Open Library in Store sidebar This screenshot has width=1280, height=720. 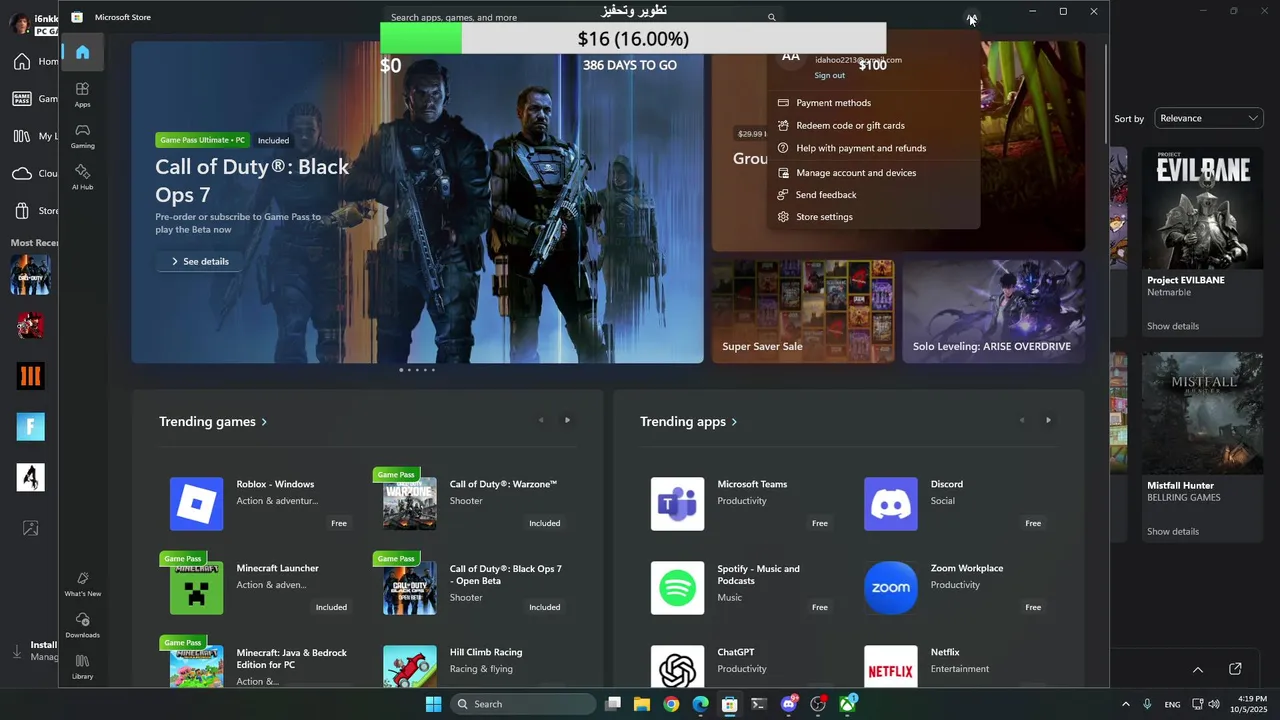pos(82,667)
